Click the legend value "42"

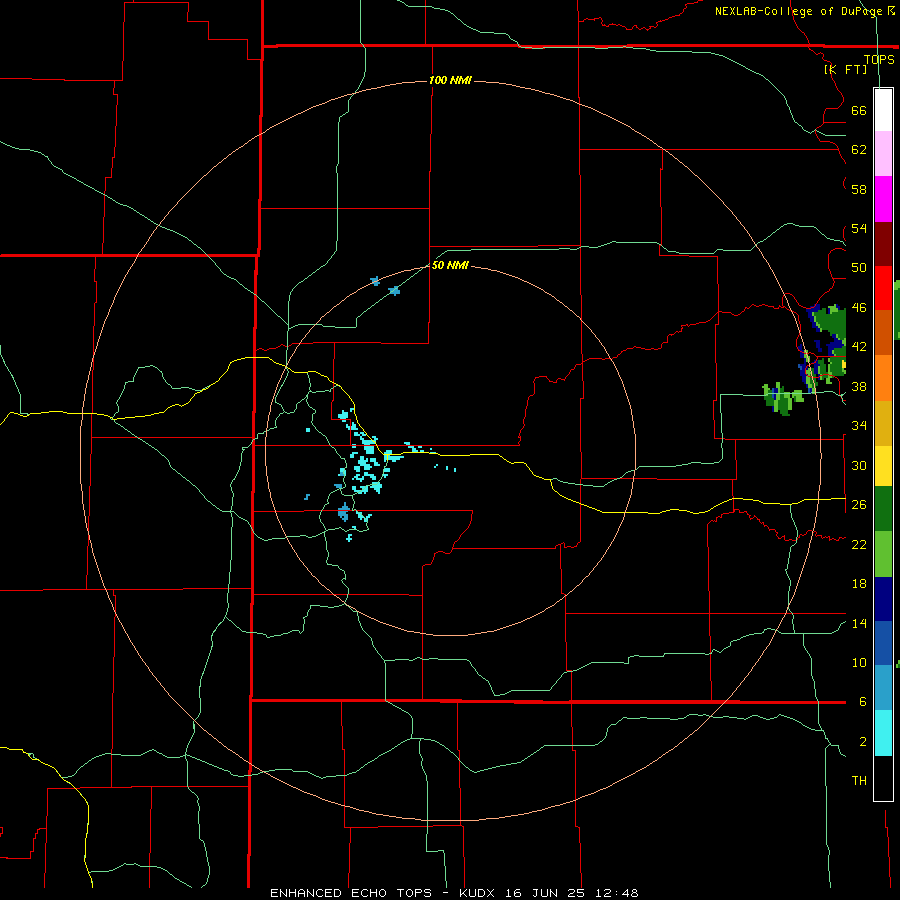coord(859,347)
